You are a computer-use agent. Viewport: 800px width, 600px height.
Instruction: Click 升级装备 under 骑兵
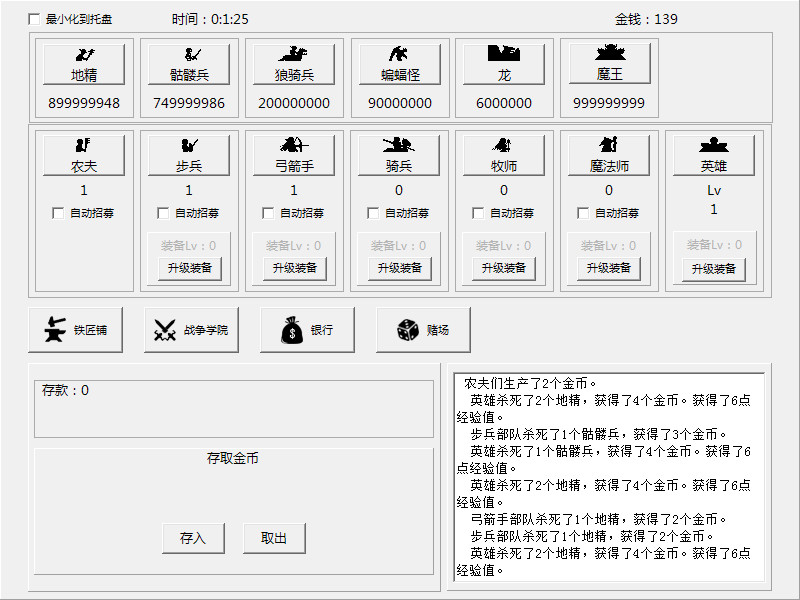click(x=400, y=268)
